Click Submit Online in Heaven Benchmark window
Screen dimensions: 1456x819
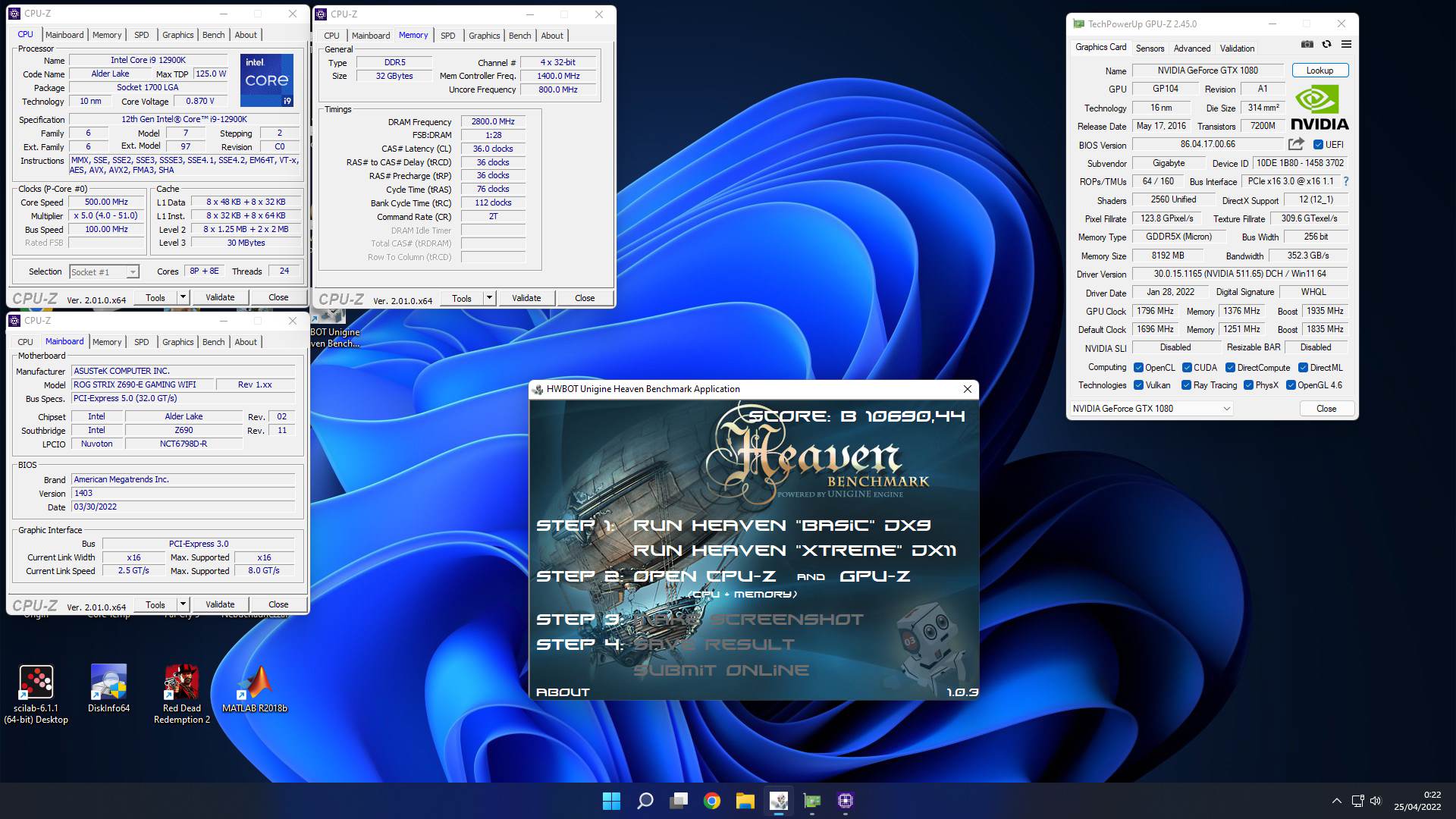721,670
